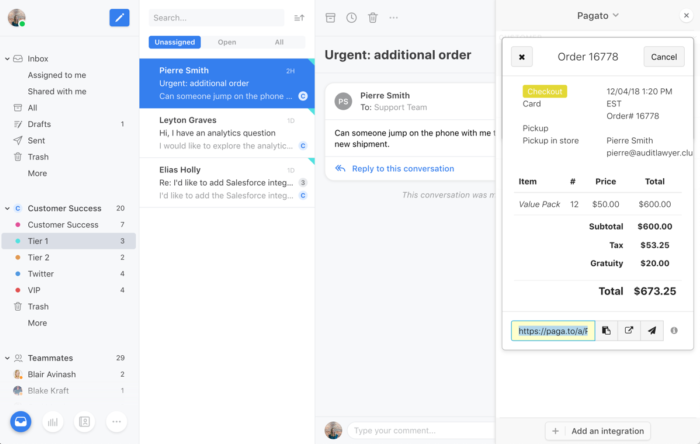Click the blue inbox button in bottom bar
This screenshot has width=700, height=444.
coord(21,422)
